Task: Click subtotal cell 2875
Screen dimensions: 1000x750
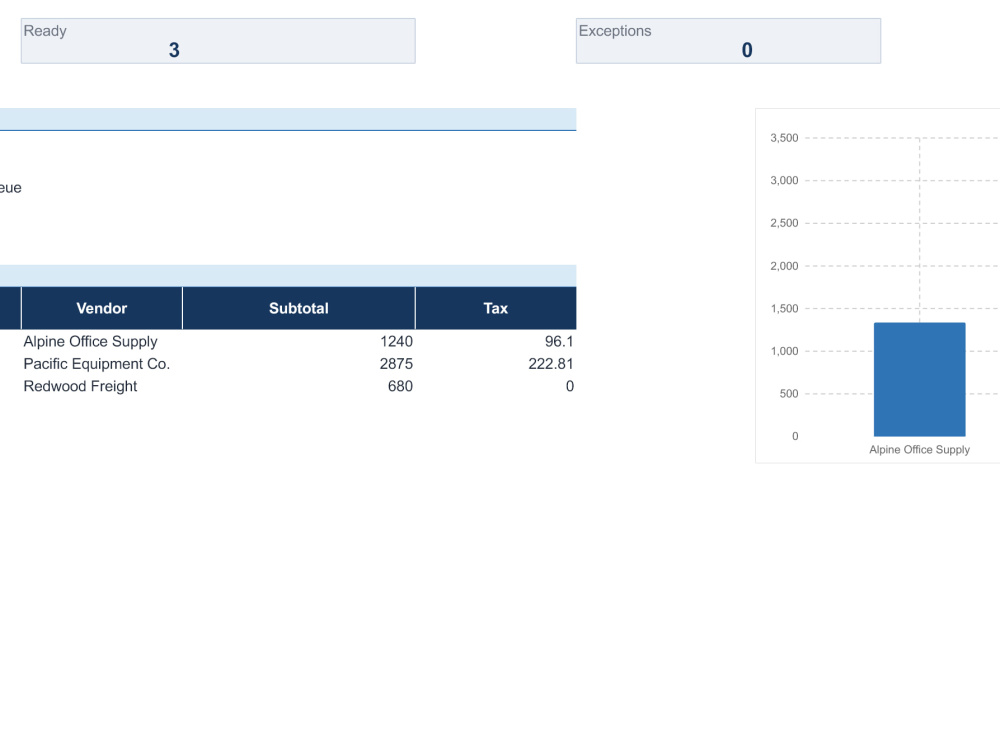Action: 298,364
